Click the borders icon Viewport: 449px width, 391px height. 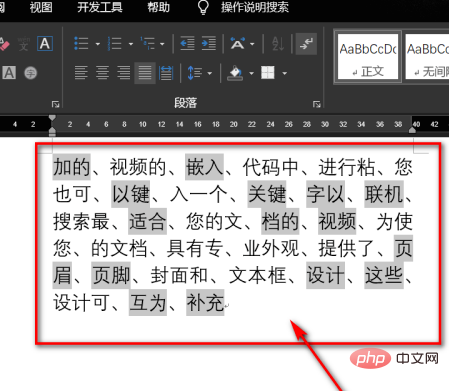[268, 72]
